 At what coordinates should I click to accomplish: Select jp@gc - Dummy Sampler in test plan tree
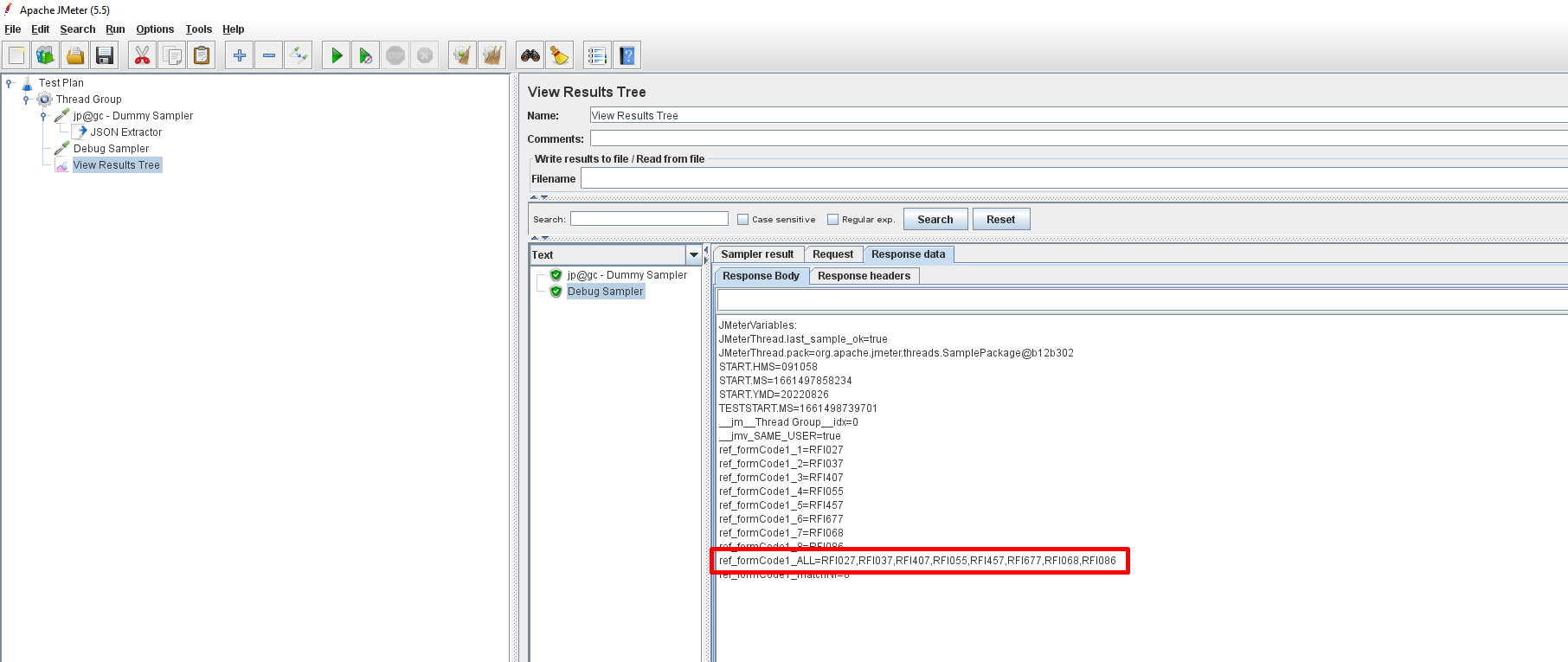point(133,116)
